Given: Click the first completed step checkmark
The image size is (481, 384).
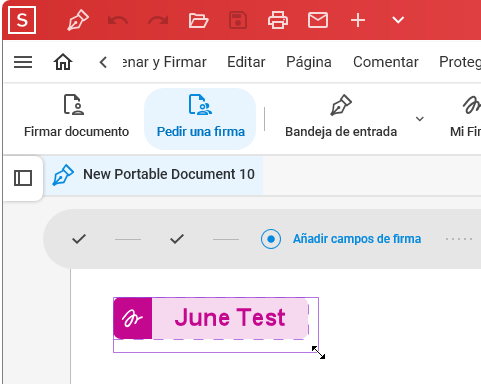Looking at the screenshot, I should (x=79, y=239).
